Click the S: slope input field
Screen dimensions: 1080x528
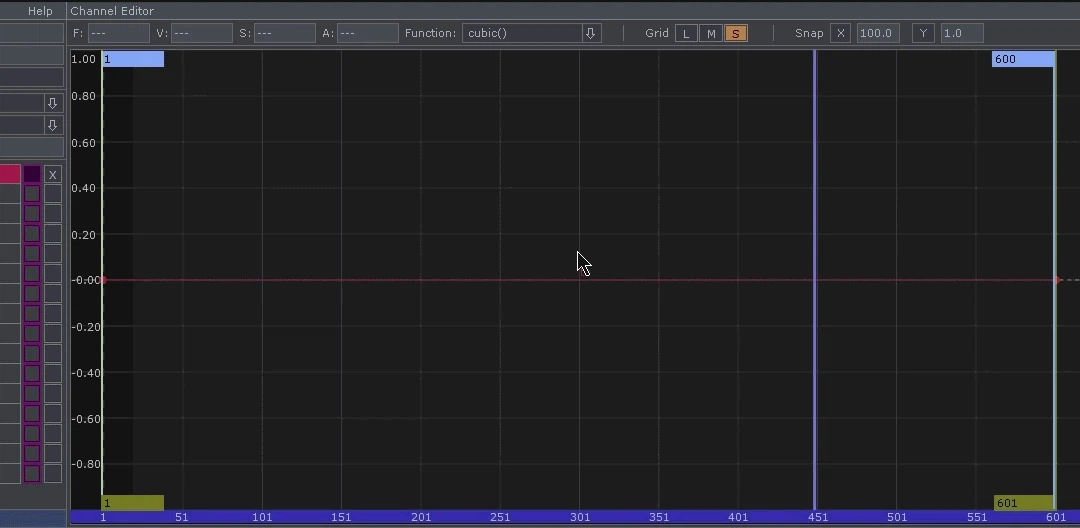pyautogui.click(x=284, y=33)
